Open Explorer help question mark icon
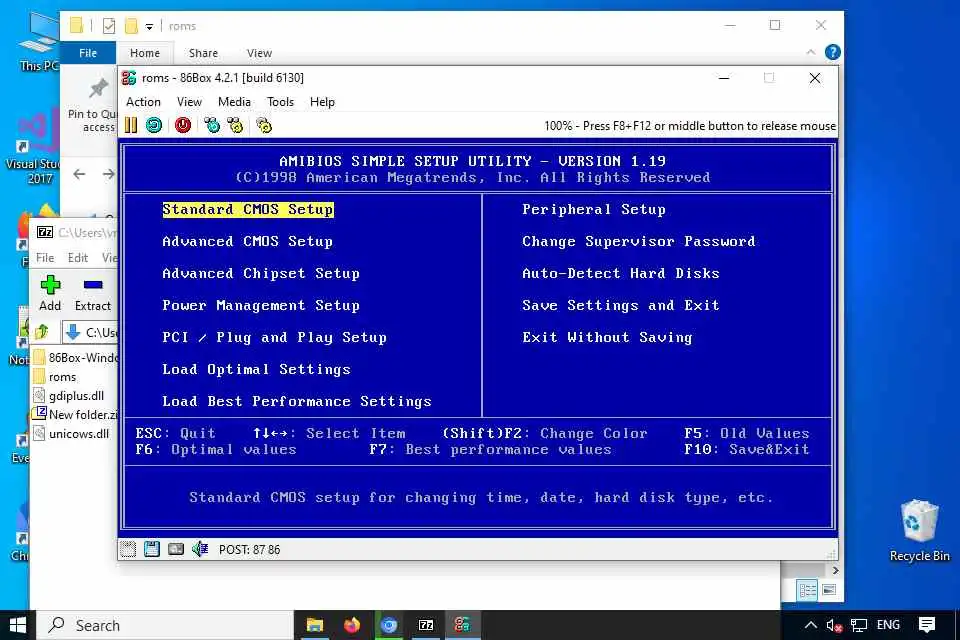This screenshot has width=960, height=640. pos(833,52)
